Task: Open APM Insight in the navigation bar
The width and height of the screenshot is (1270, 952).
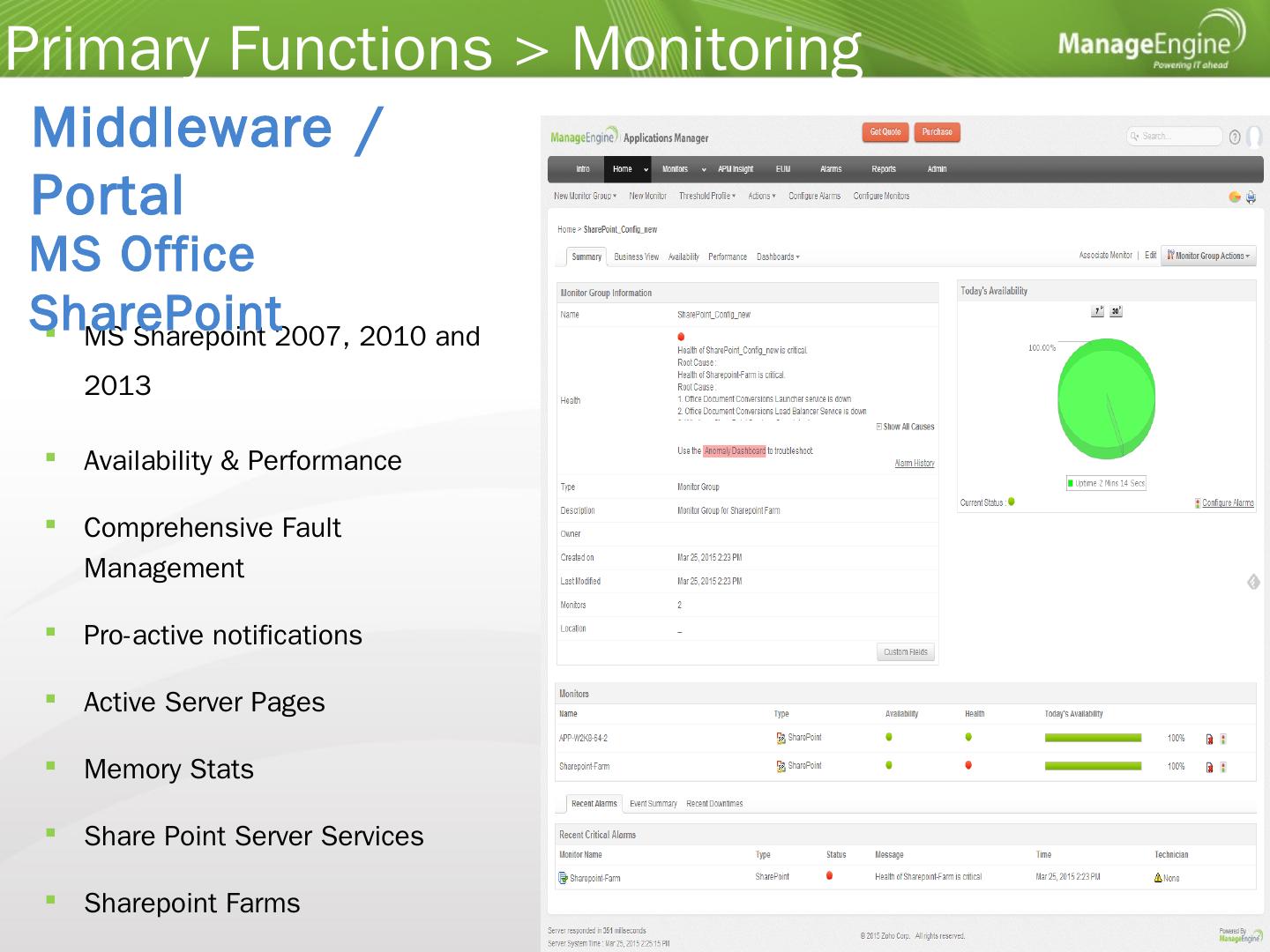Action: tap(736, 169)
